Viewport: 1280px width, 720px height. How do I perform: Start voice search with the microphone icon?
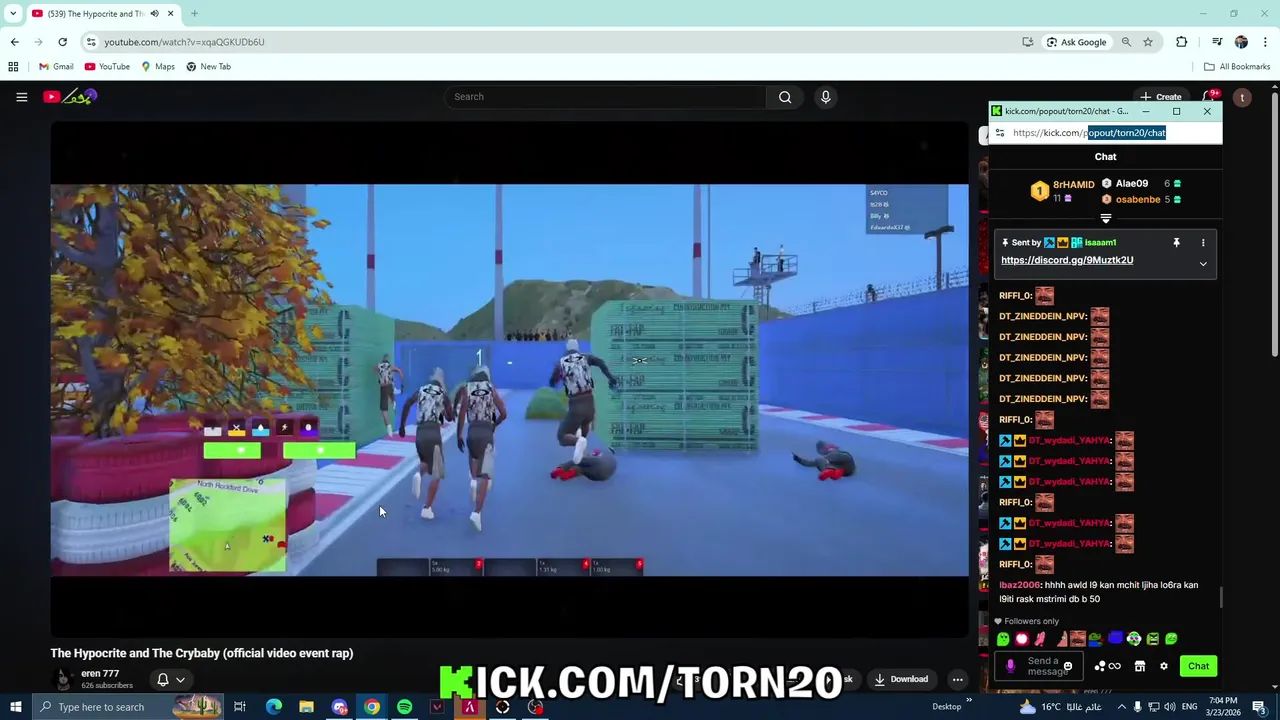[825, 97]
